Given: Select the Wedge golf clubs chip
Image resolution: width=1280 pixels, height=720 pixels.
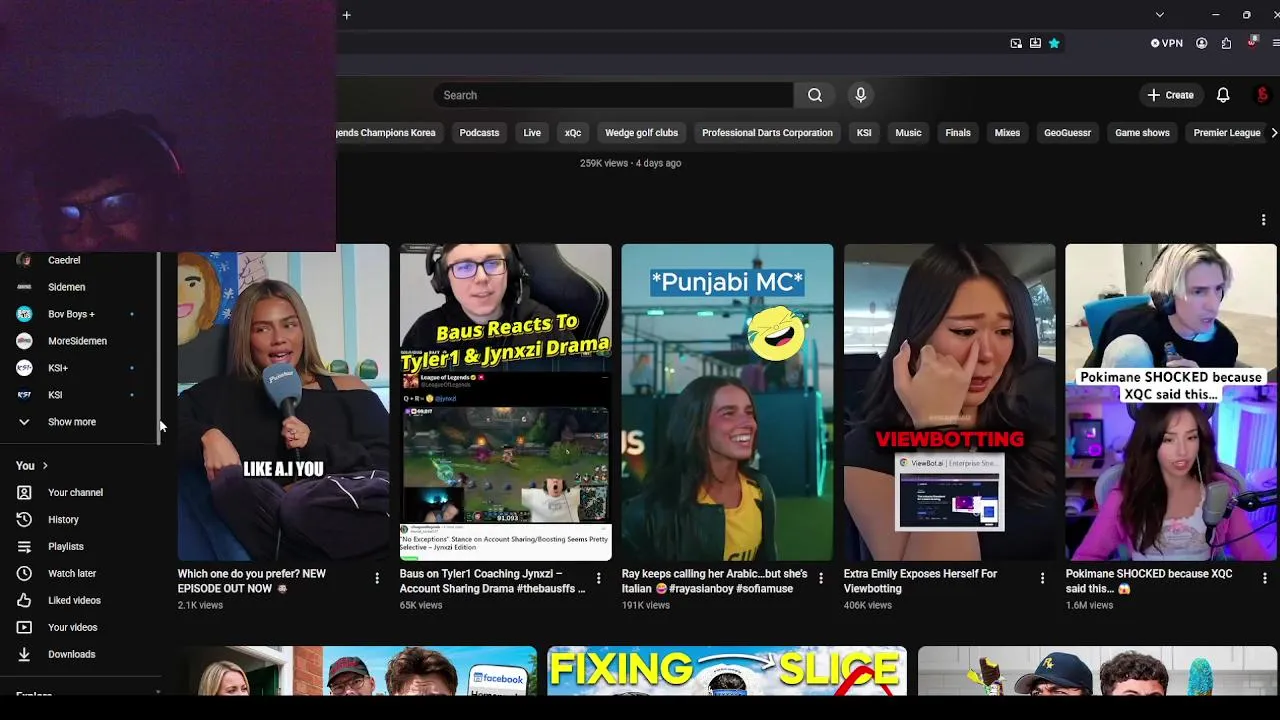Looking at the screenshot, I should click(641, 133).
